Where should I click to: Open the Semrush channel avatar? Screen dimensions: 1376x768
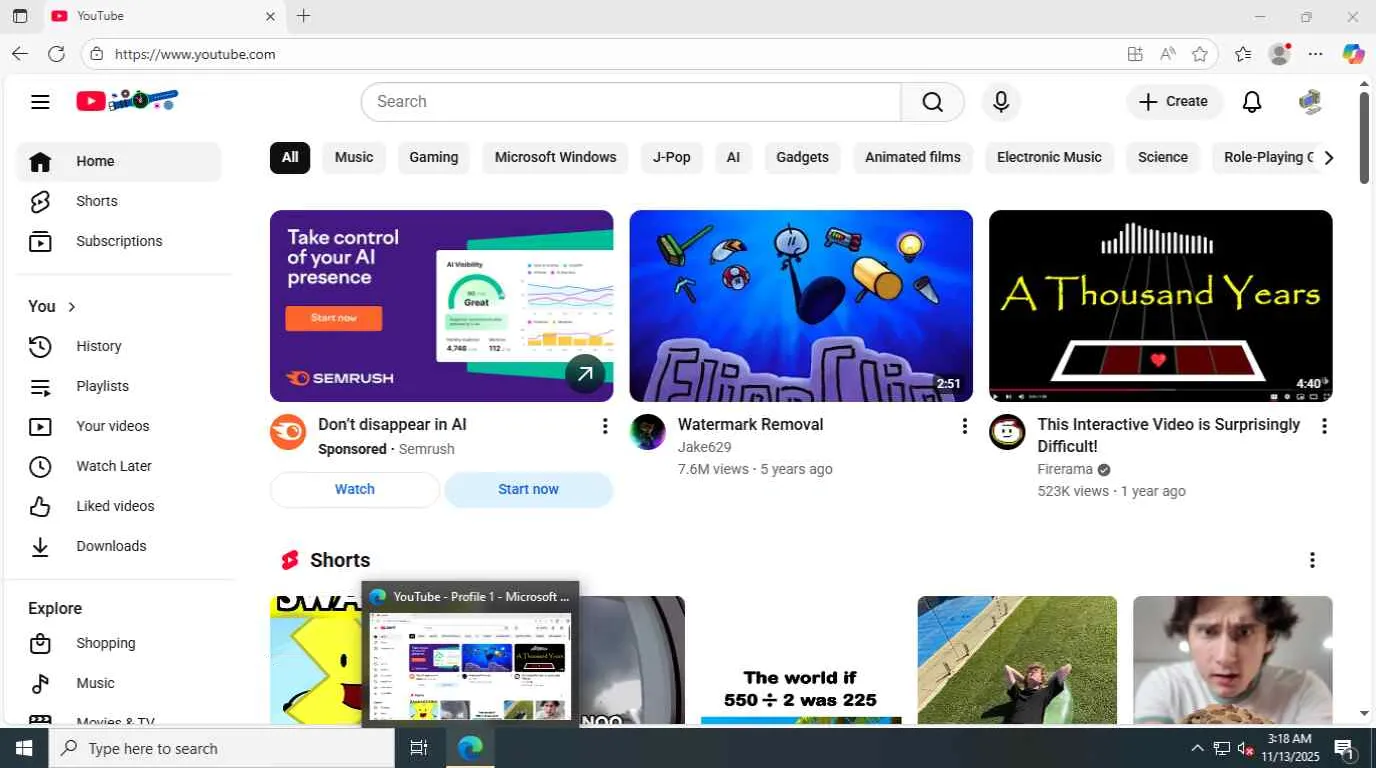click(x=288, y=432)
